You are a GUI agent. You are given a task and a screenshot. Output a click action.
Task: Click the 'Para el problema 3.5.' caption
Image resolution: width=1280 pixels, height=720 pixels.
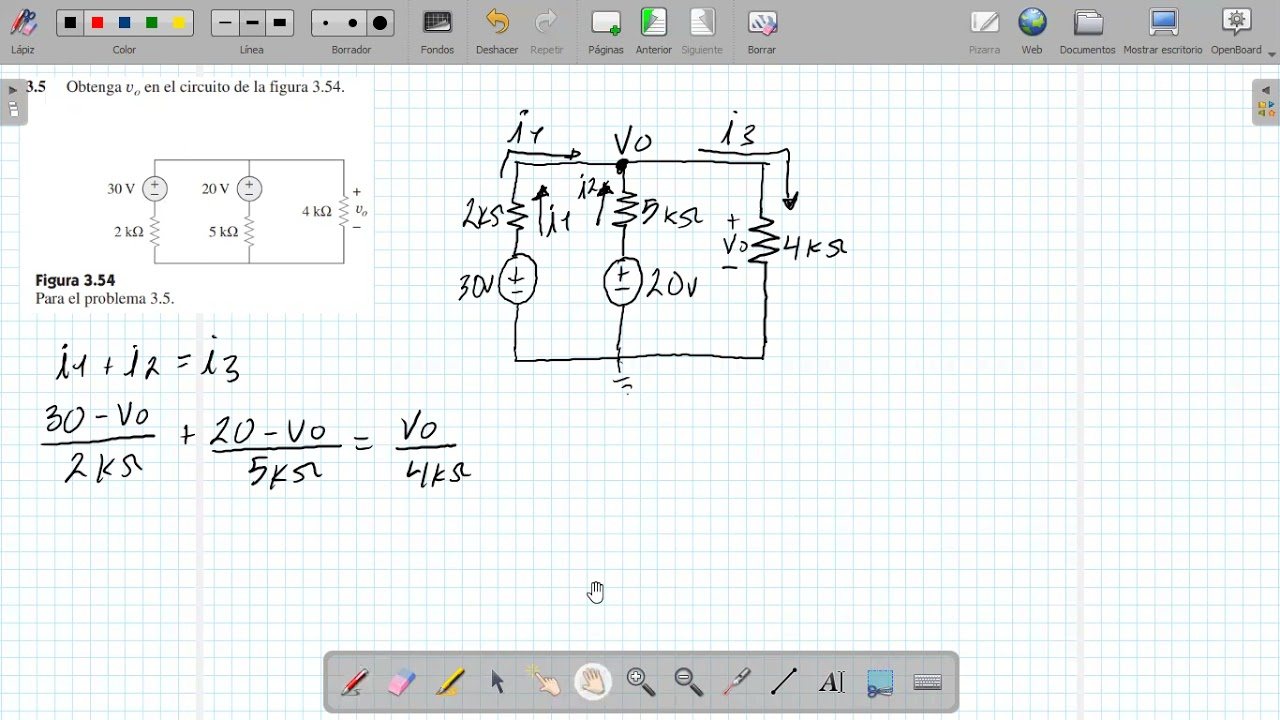click(105, 299)
